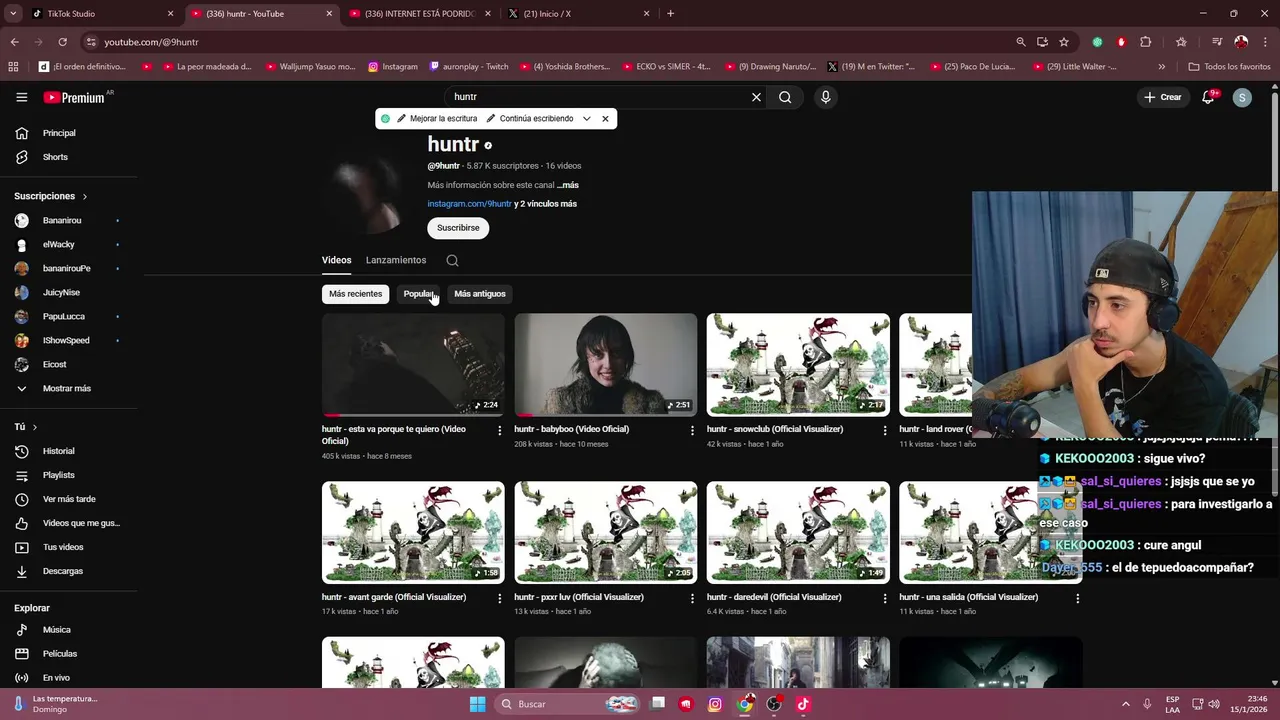Open options for avant garde visualizer
1280x720 pixels.
pyautogui.click(x=500, y=598)
